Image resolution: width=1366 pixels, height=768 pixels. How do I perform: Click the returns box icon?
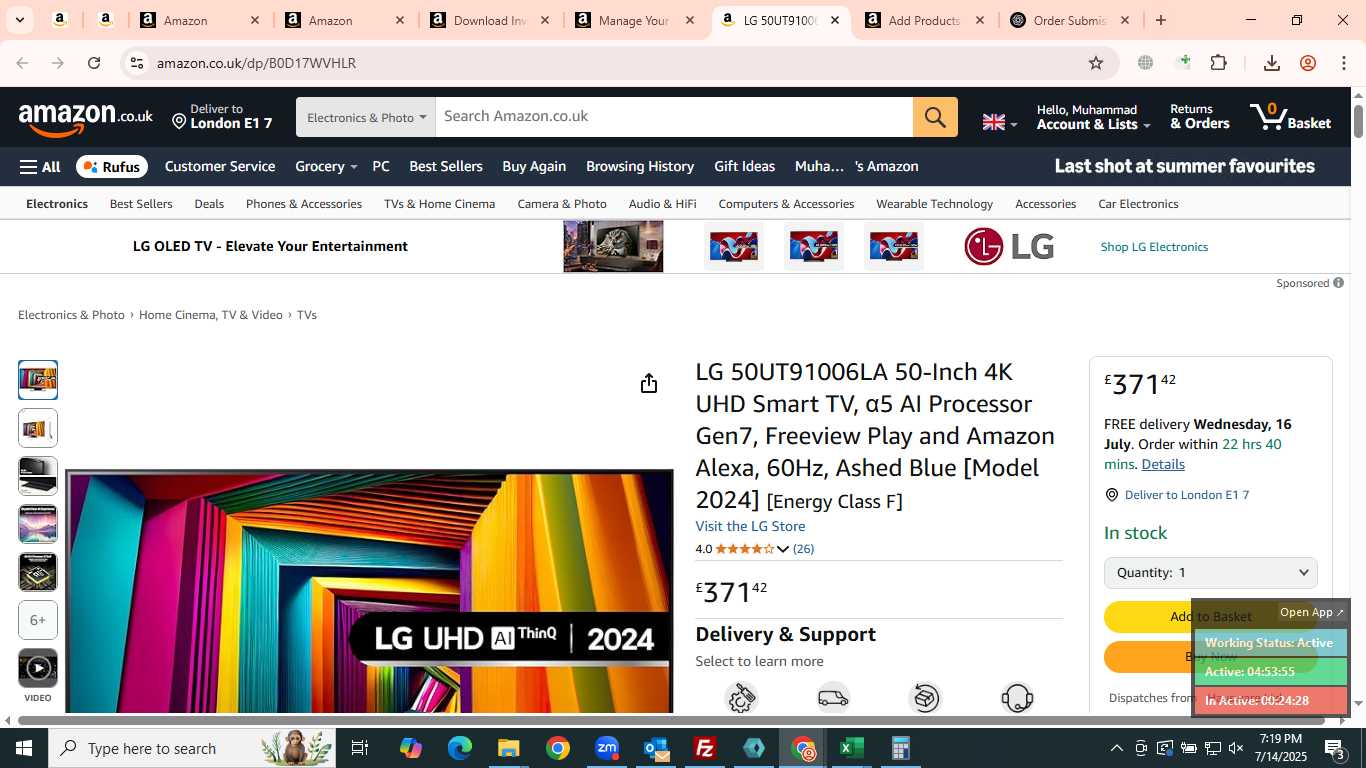(x=925, y=697)
